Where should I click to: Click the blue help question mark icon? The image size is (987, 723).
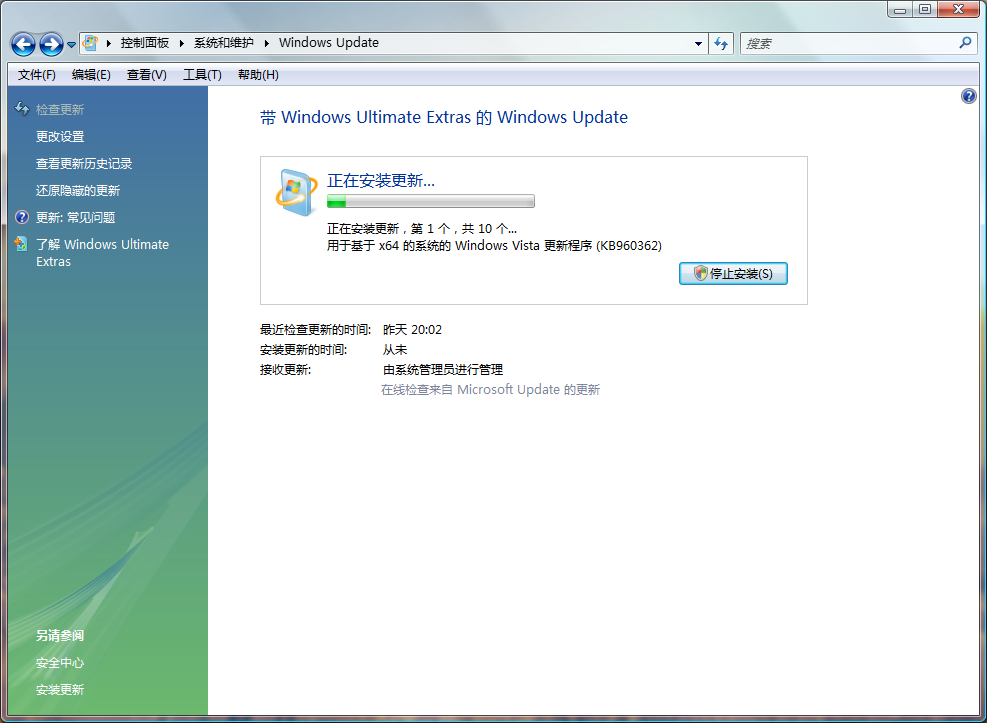coord(968,96)
